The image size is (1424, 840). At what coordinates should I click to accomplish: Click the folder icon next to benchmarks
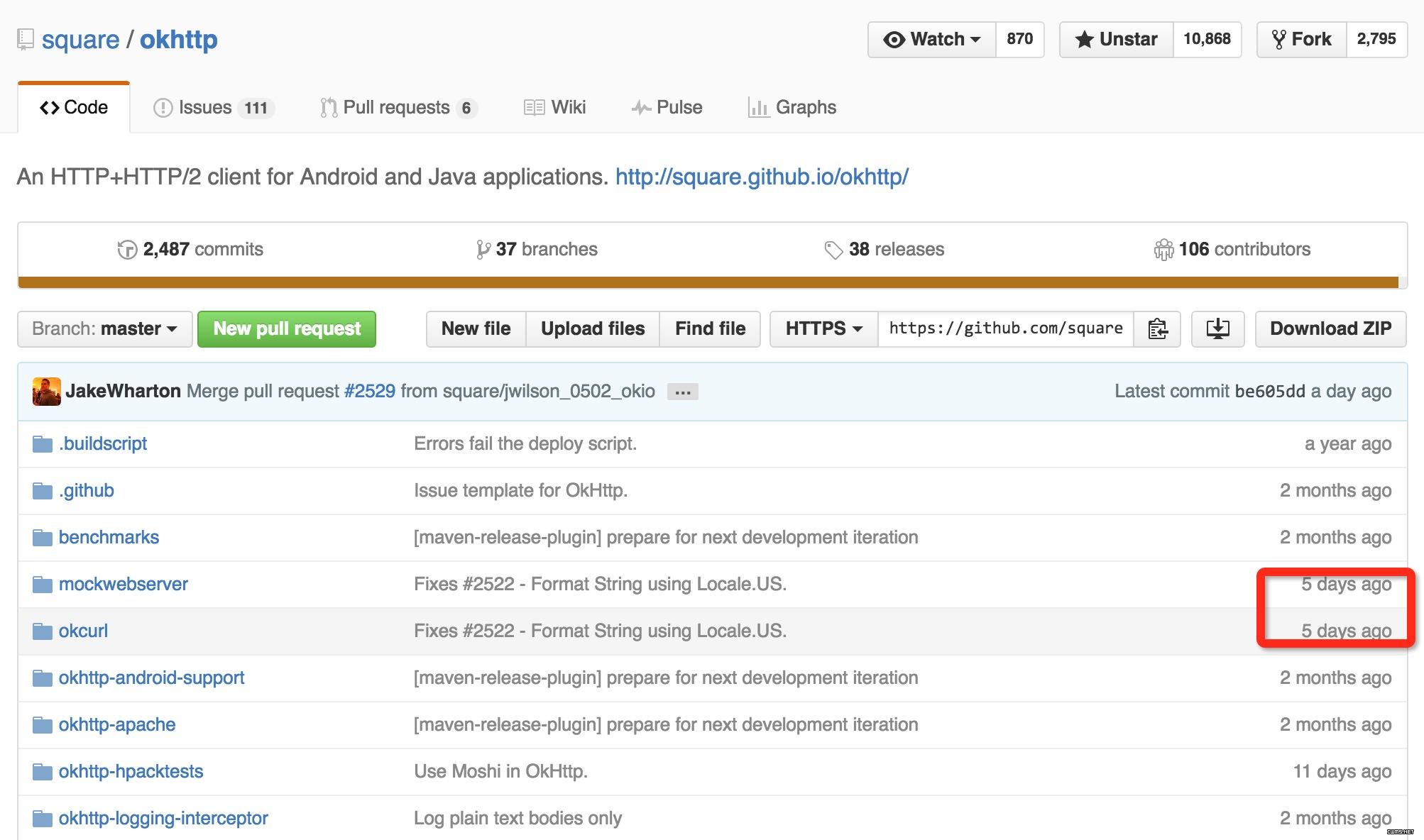click(43, 538)
